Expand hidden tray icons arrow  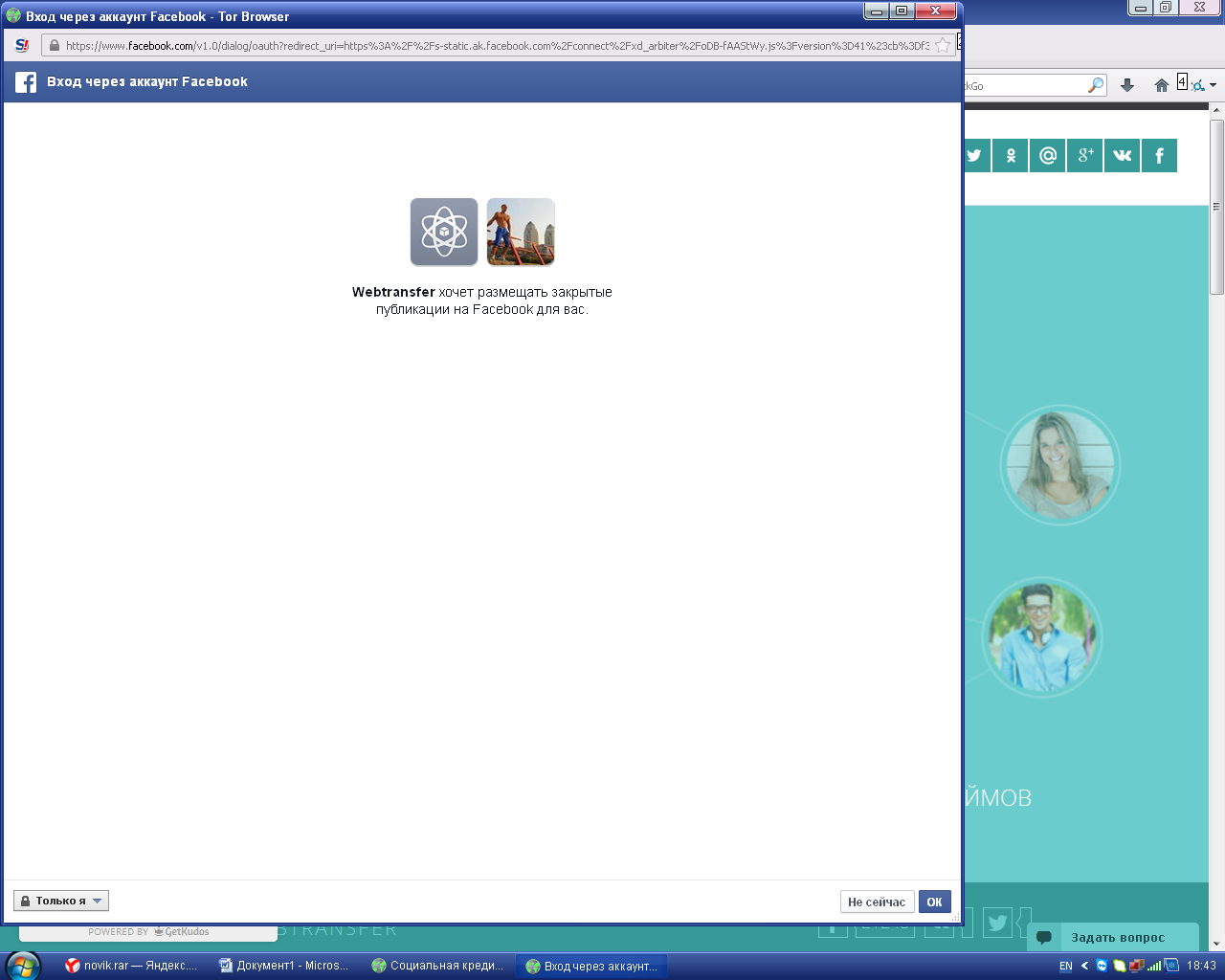[x=1084, y=966]
